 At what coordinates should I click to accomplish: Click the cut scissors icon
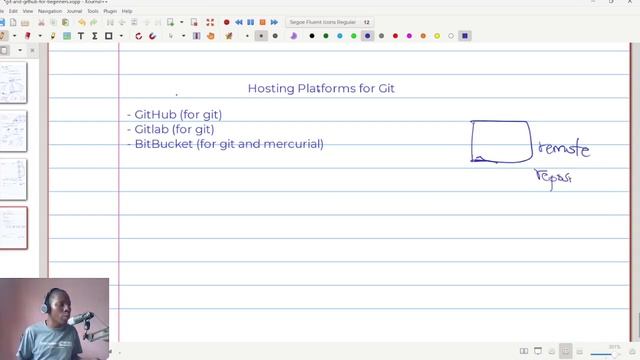[x=41, y=22]
